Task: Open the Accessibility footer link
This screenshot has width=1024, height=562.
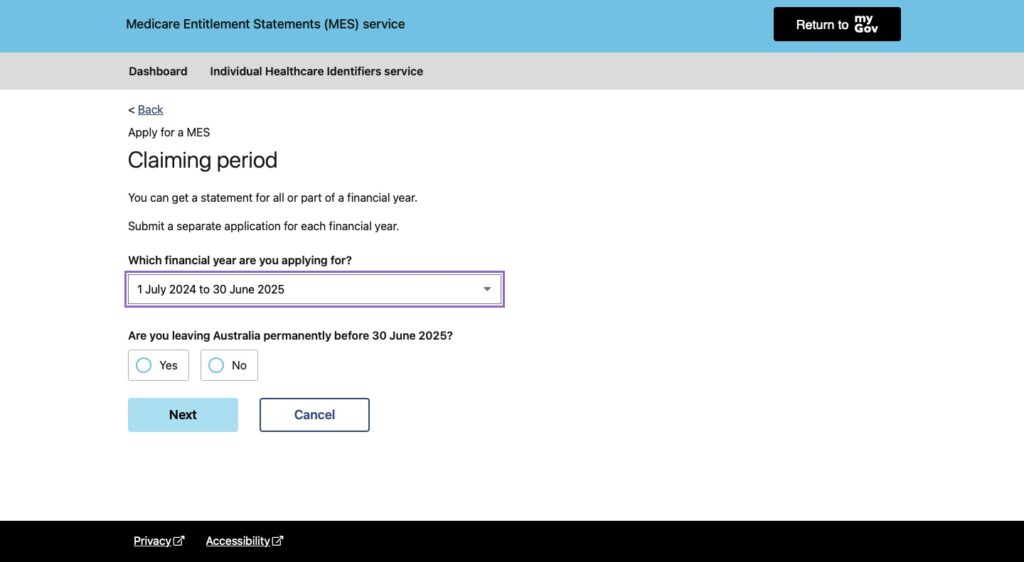Action: [x=244, y=540]
